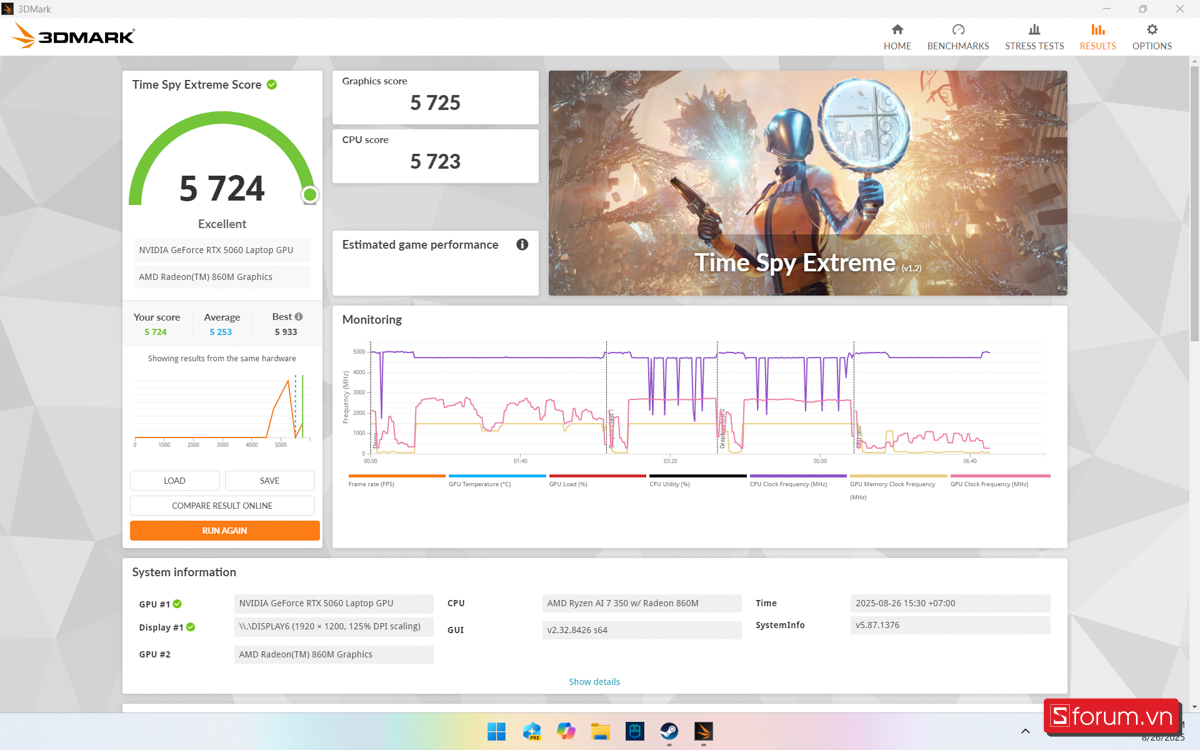The height and width of the screenshot is (750, 1200).
Task: Click the score distribution chart
Action: (222, 410)
